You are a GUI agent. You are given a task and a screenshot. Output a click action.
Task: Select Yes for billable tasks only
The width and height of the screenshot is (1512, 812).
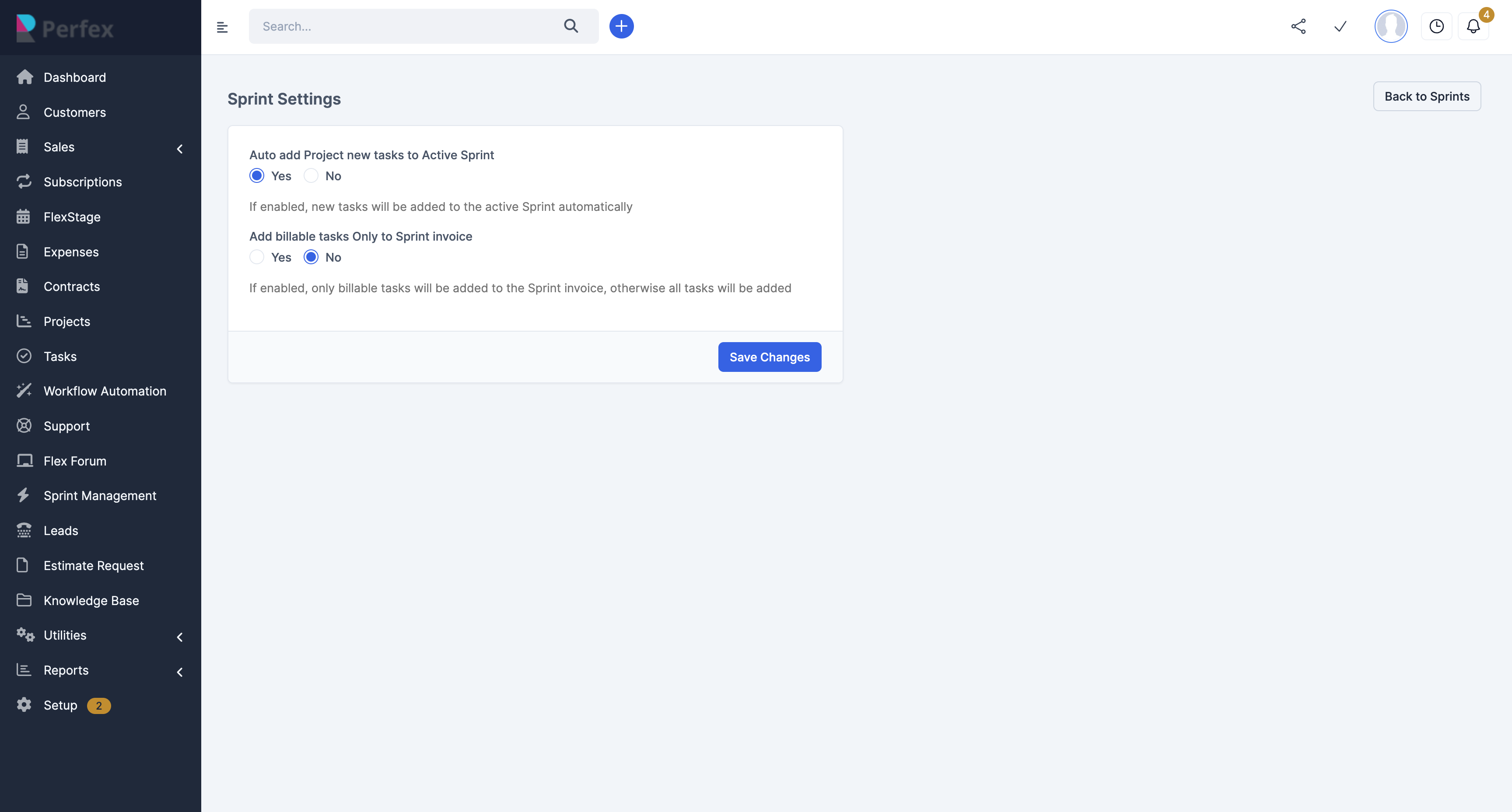point(257,257)
